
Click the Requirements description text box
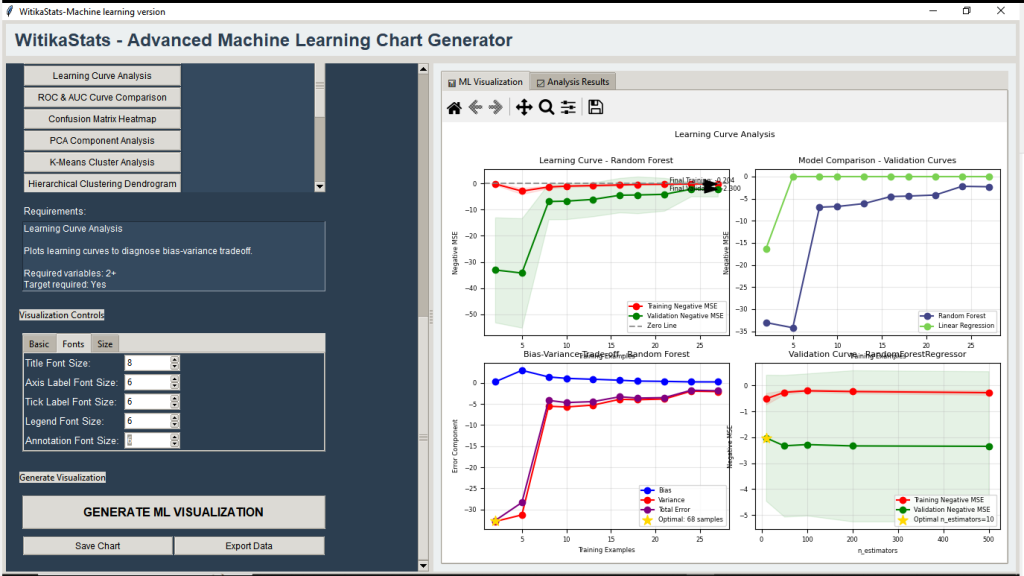click(174, 256)
